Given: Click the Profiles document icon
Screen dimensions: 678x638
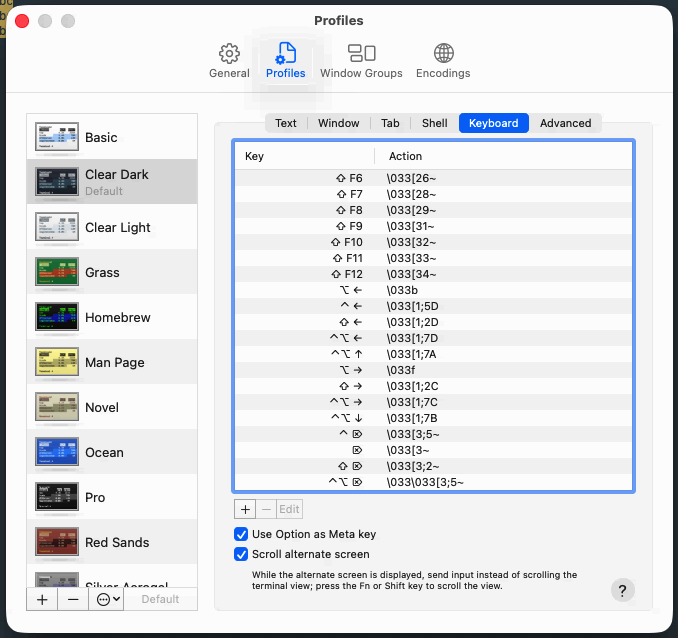Looking at the screenshot, I should [286, 53].
